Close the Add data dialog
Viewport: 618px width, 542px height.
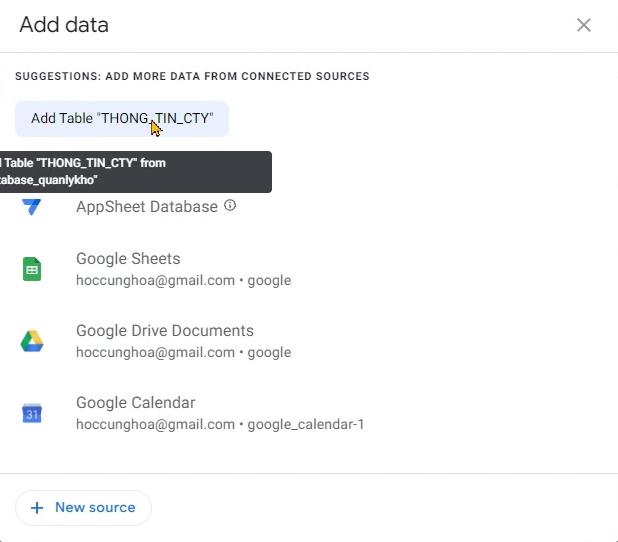[584, 25]
